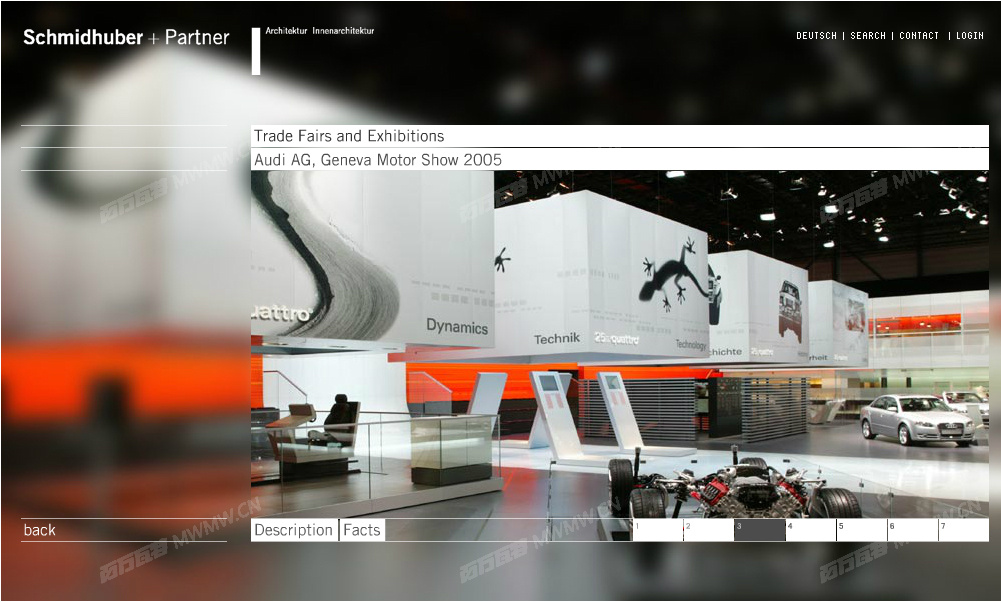Select image number 1 in pager
The width and height of the screenshot is (1001, 602).
658,530
